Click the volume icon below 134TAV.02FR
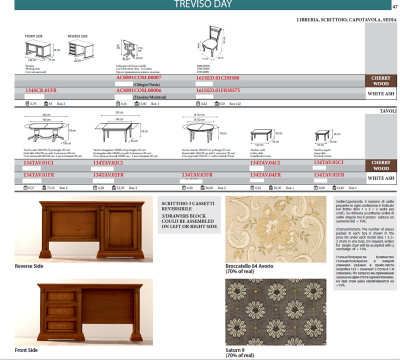 point(95,188)
